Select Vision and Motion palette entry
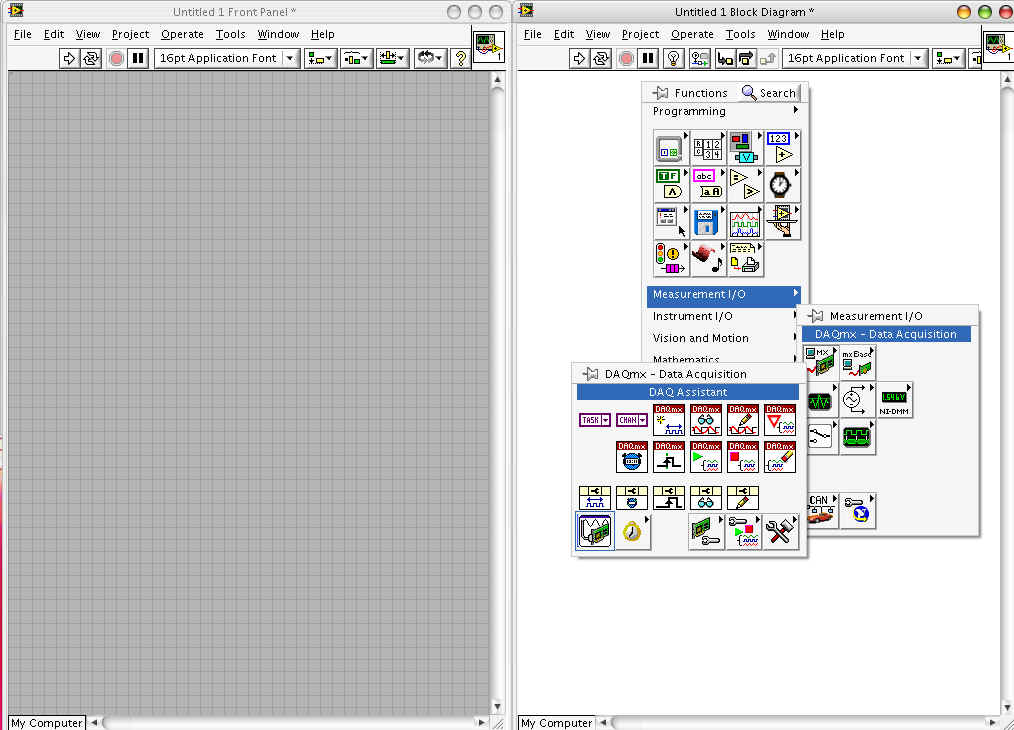This screenshot has width=1014, height=730. point(724,338)
